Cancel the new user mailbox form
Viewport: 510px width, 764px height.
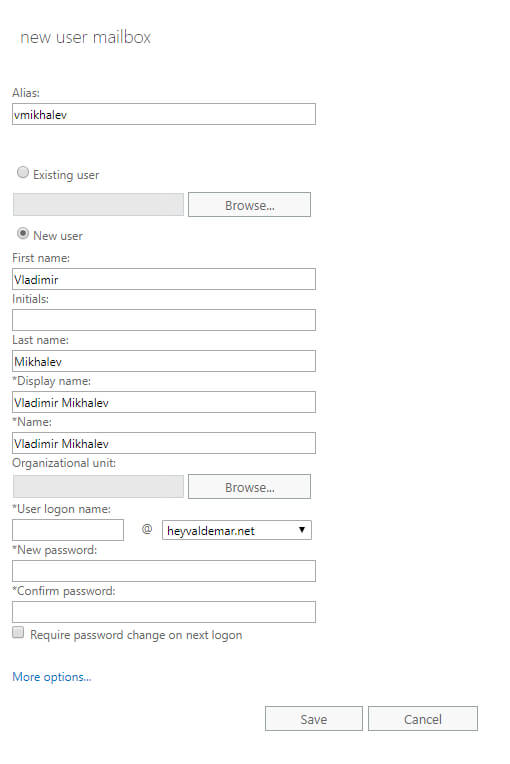pyautogui.click(x=423, y=719)
